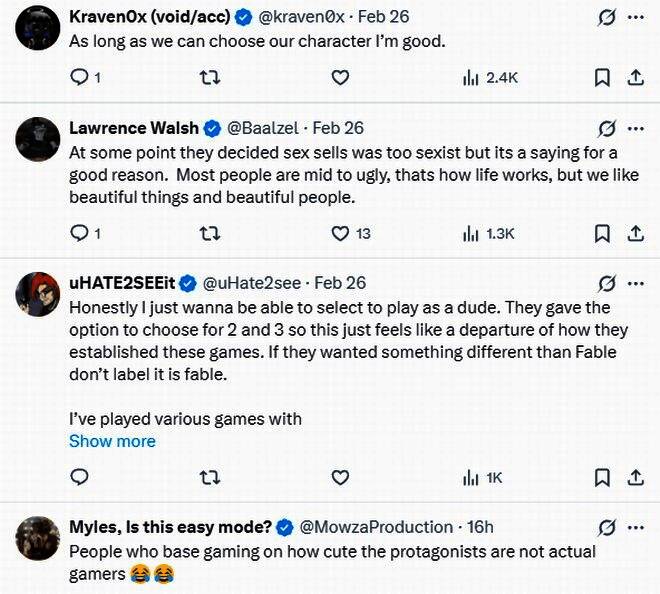
Task: Bookmark uHATE2SEEit's tweet
Action: pyautogui.click(x=602, y=479)
